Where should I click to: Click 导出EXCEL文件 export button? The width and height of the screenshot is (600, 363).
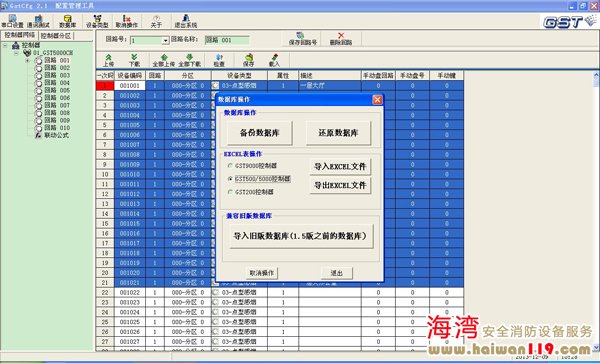340,185
